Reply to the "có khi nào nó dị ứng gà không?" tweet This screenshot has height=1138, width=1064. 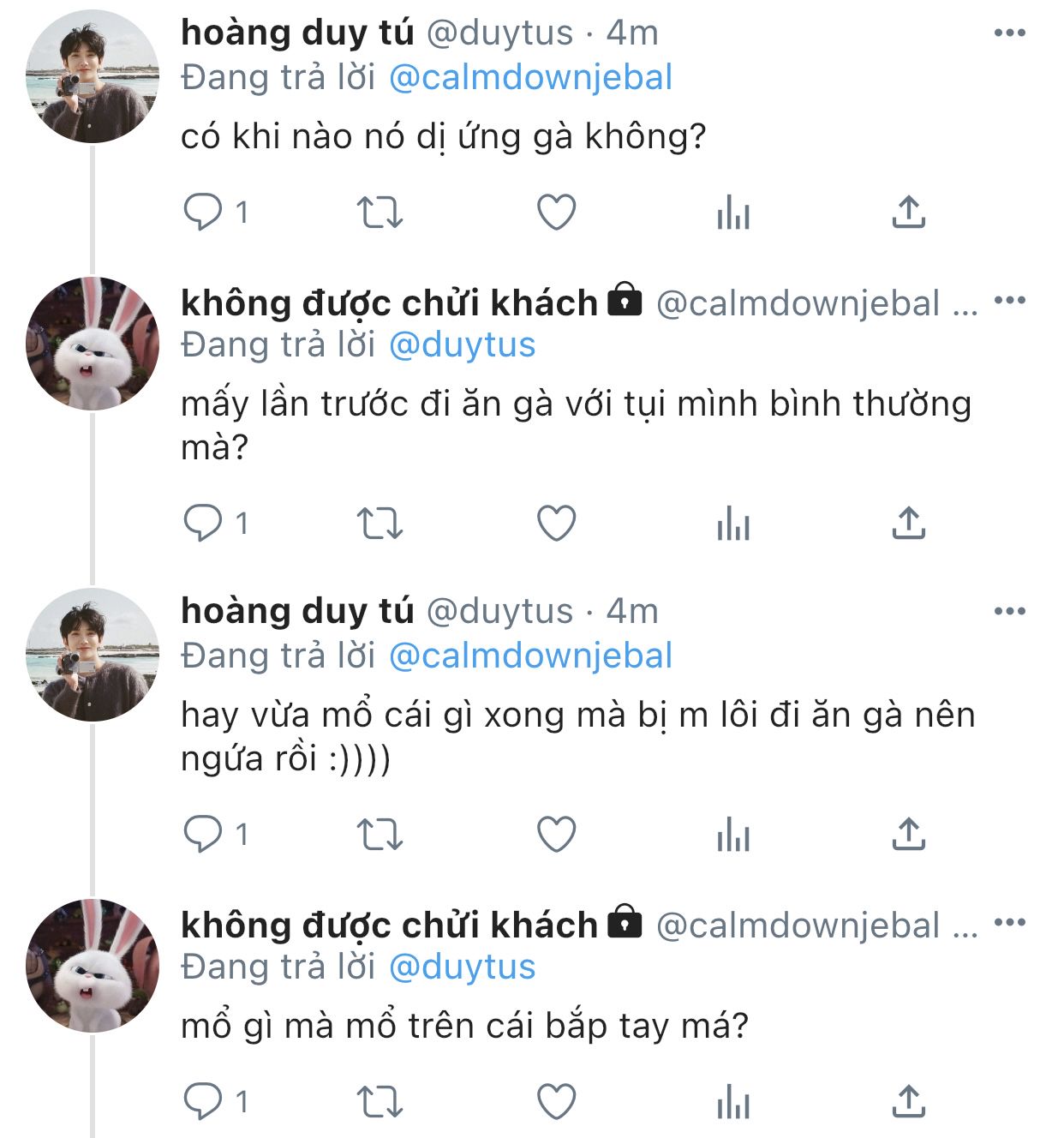(203, 212)
